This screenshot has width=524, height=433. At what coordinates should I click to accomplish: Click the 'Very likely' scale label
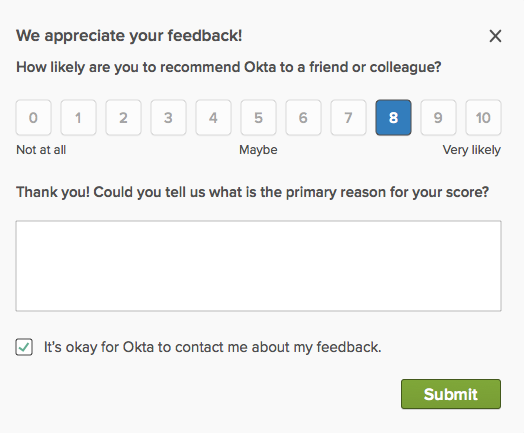click(472, 150)
